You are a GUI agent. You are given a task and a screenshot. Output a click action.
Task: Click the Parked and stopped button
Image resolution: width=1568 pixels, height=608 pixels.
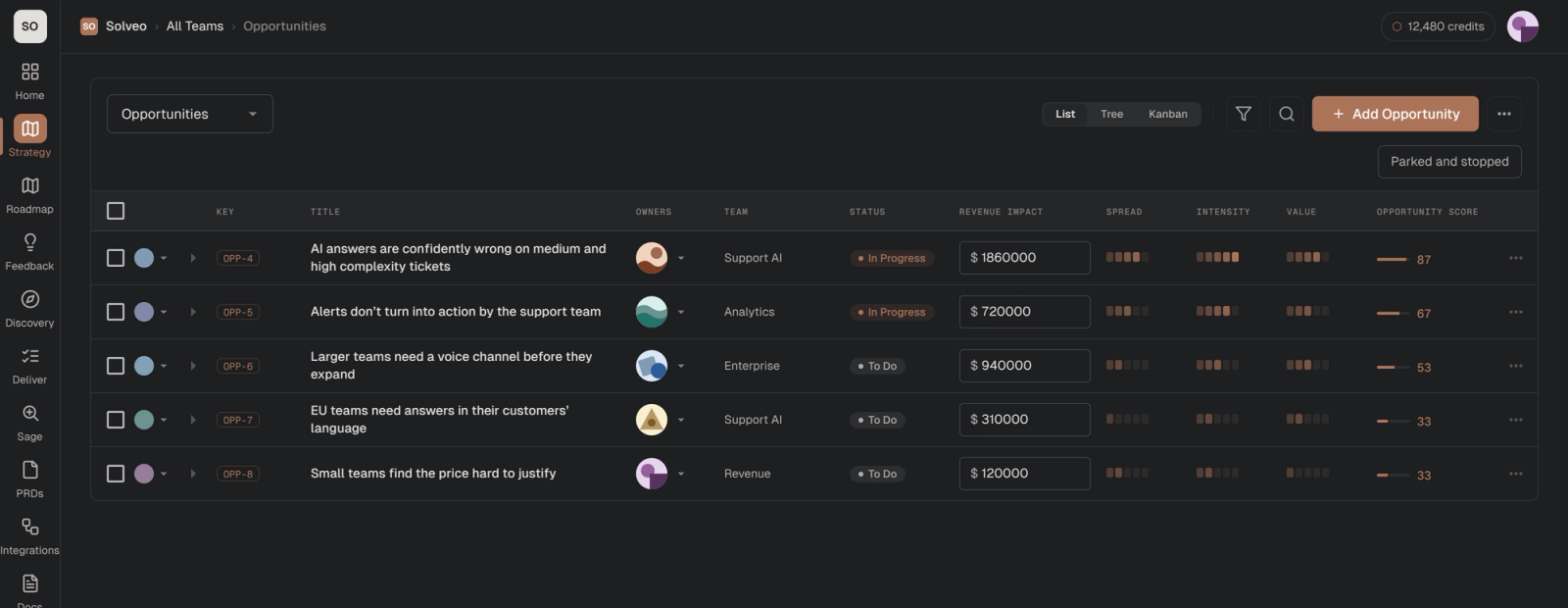point(1449,162)
